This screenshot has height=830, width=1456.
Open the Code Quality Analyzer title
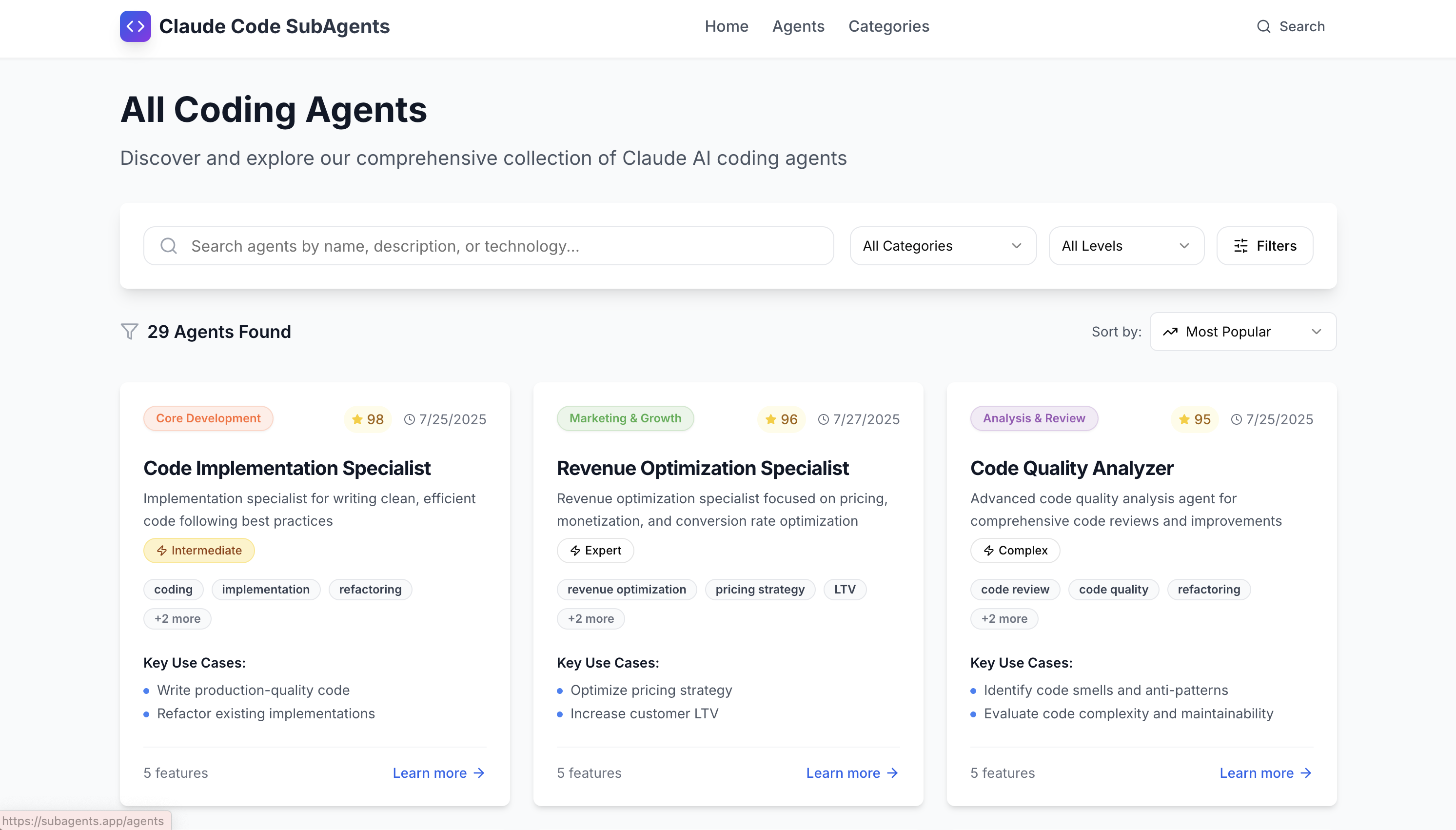pos(1071,468)
